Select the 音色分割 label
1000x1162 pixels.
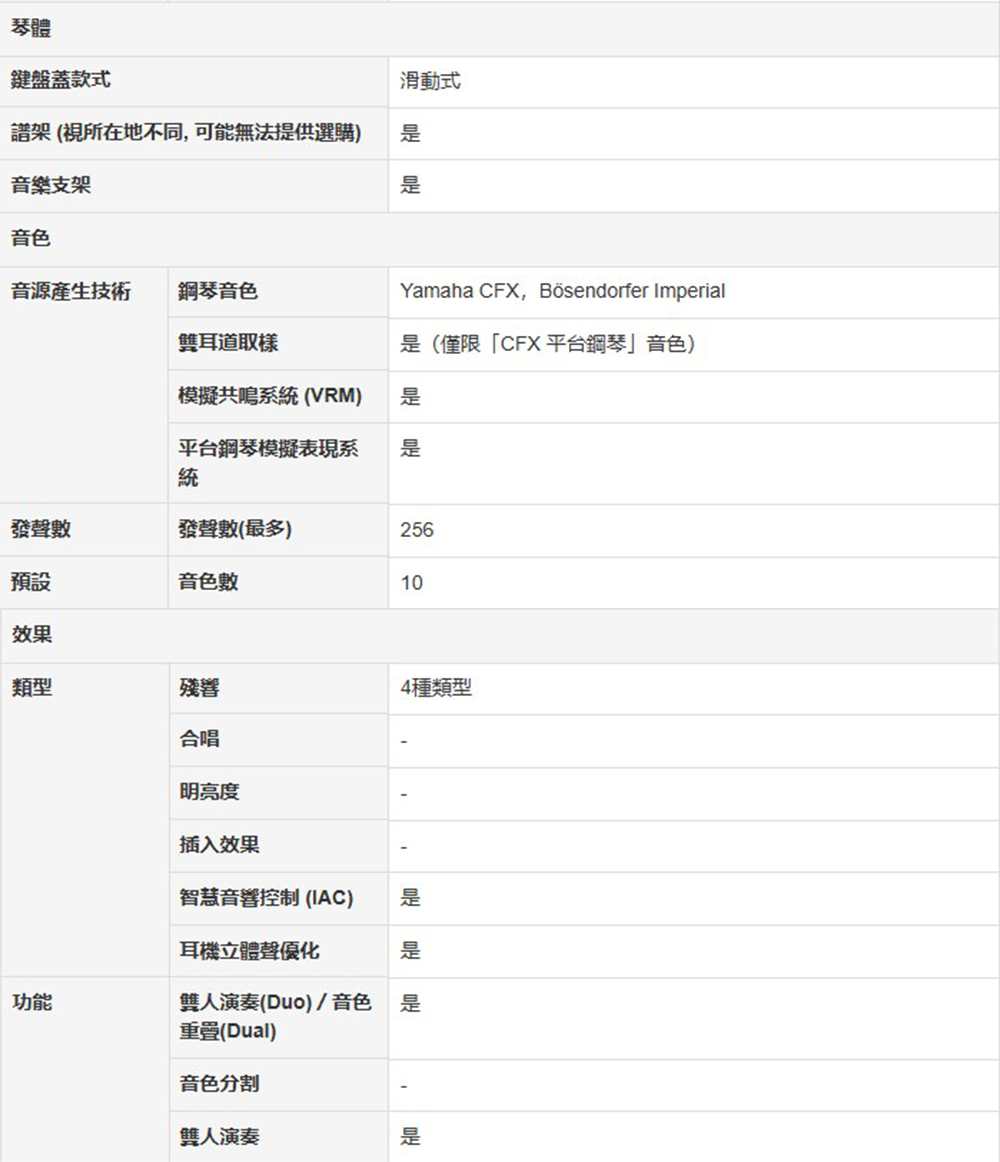point(219,1084)
